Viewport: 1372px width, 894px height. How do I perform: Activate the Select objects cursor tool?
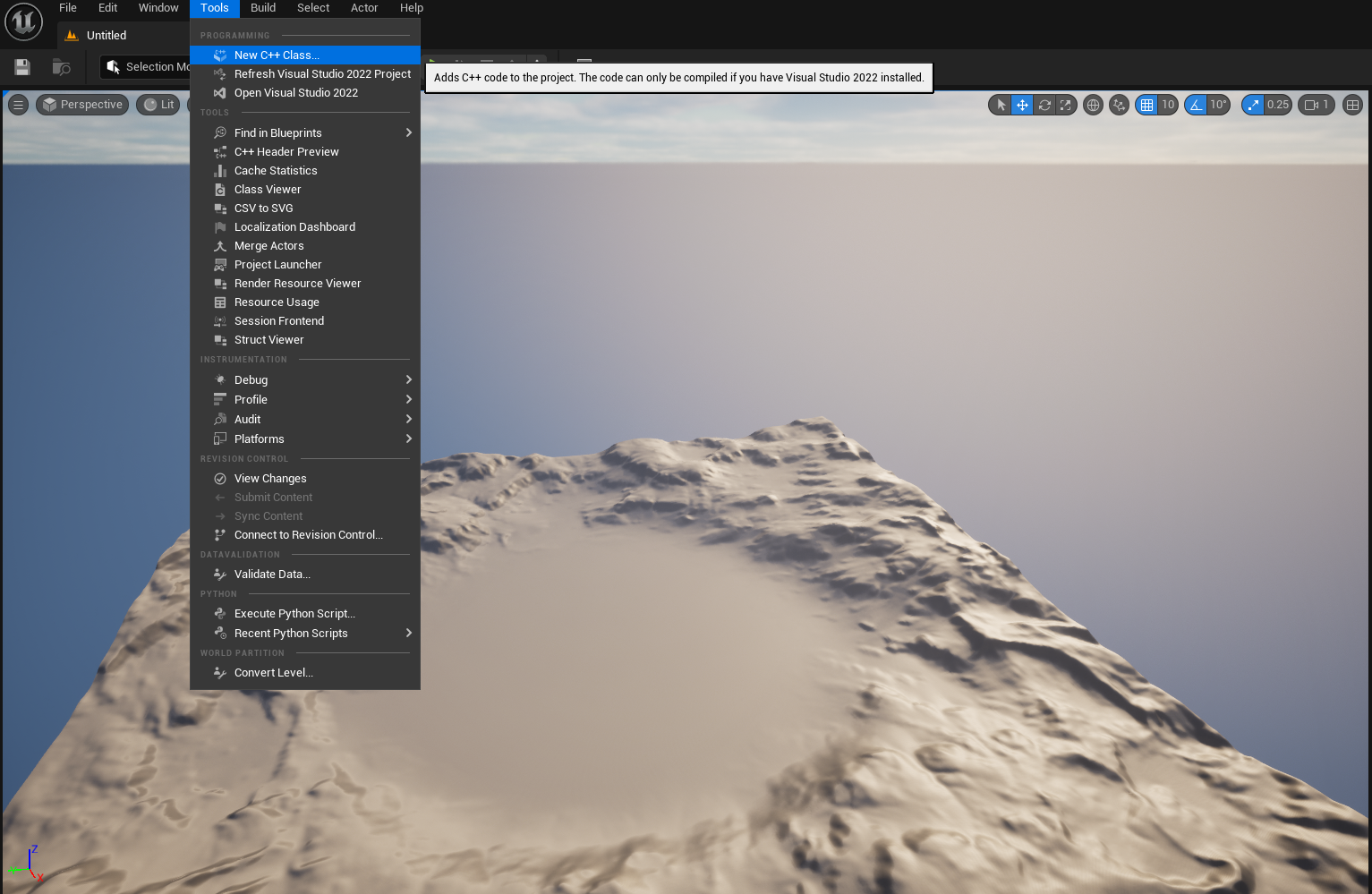tap(1001, 105)
